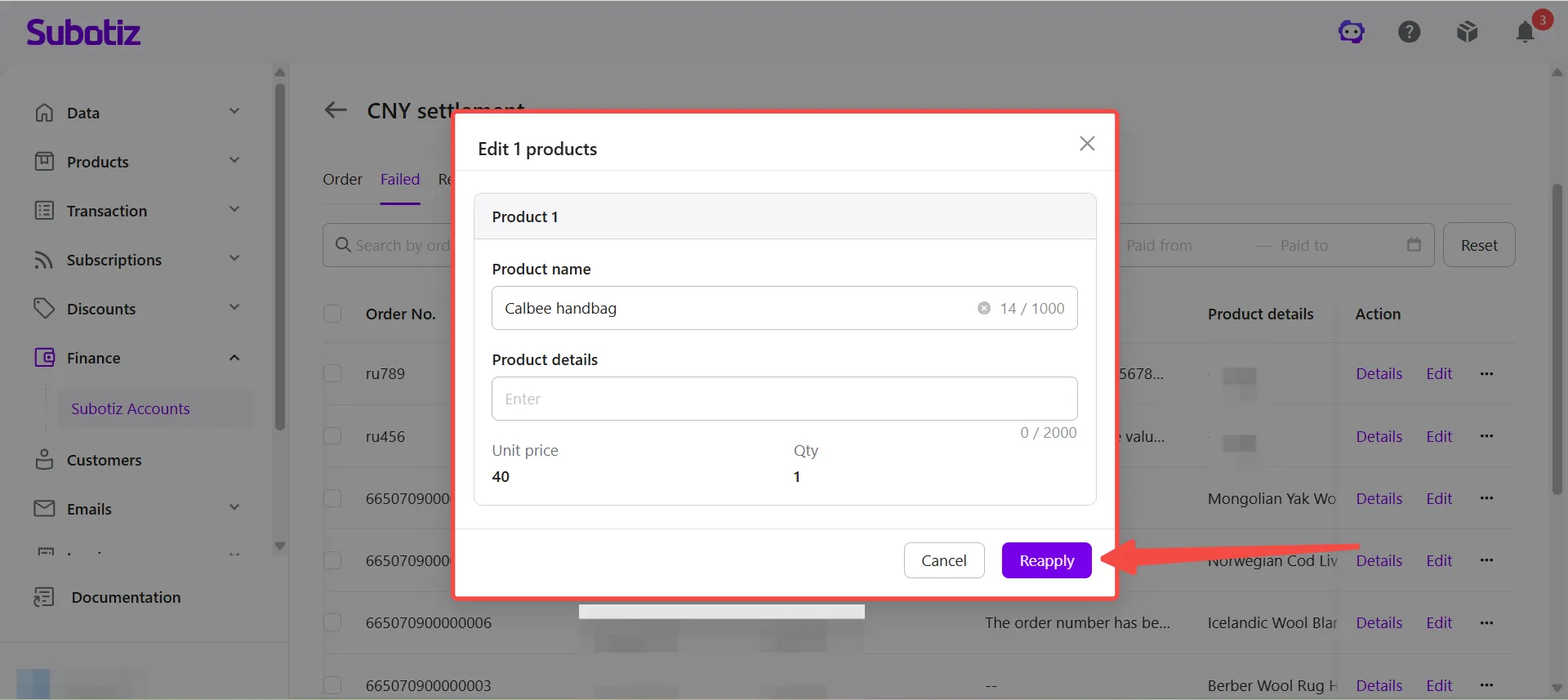Toggle the select-all orders checkbox

pos(332,314)
